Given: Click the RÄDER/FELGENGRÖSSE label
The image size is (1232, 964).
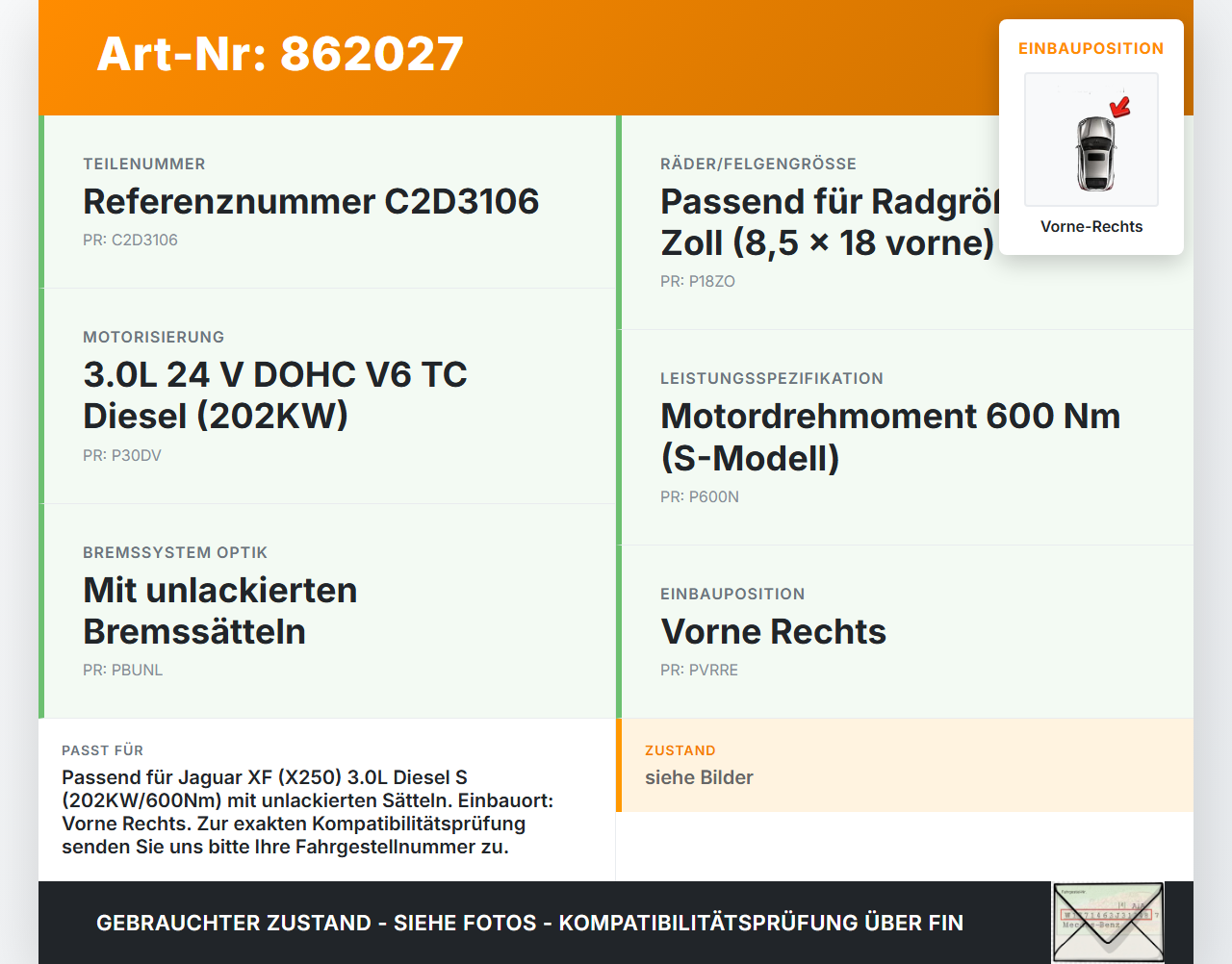Looking at the screenshot, I should [758, 164].
